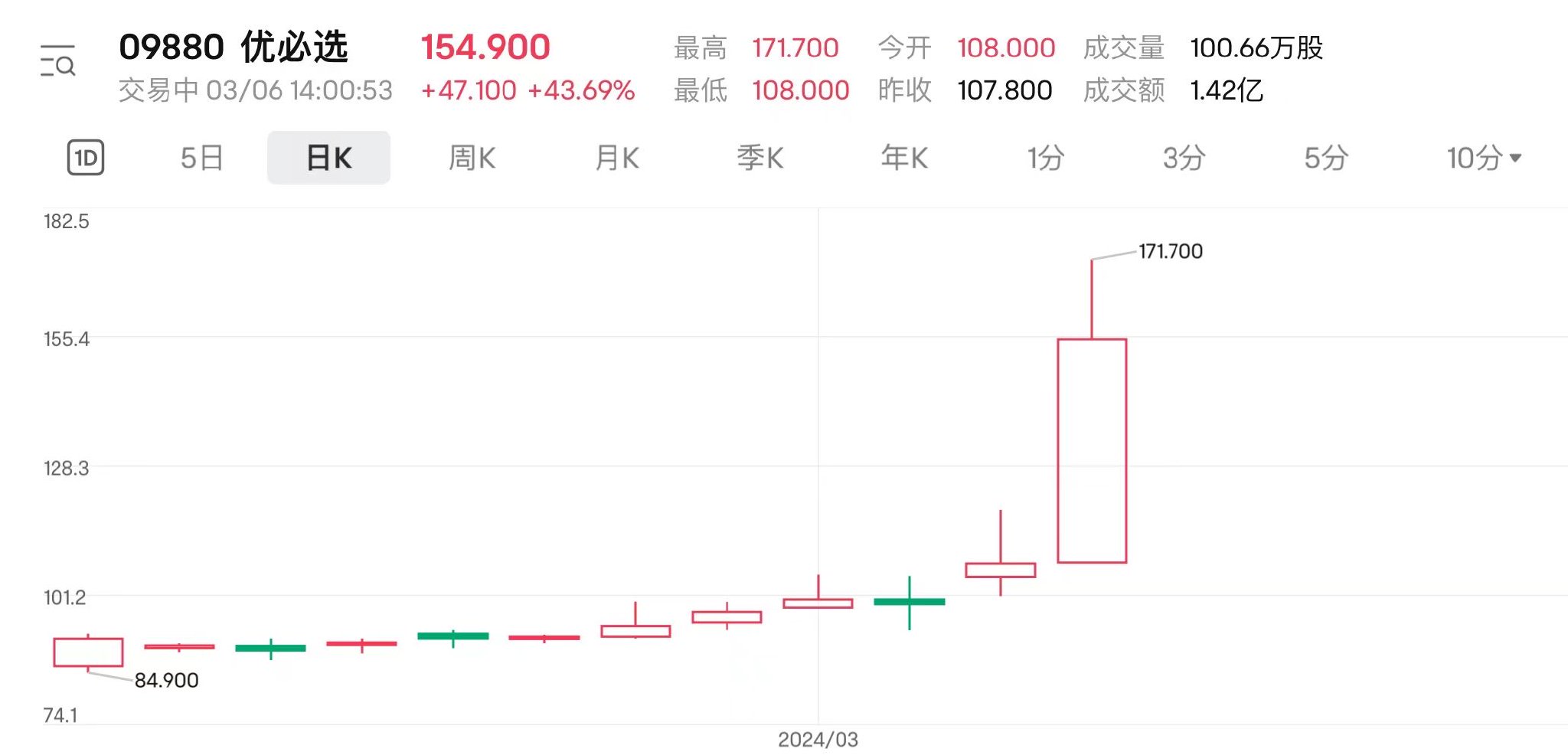The height and width of the screenshot is (755, 1568).
Task: Click the stock name 09880 优必选
Action: tap(234, 47)
